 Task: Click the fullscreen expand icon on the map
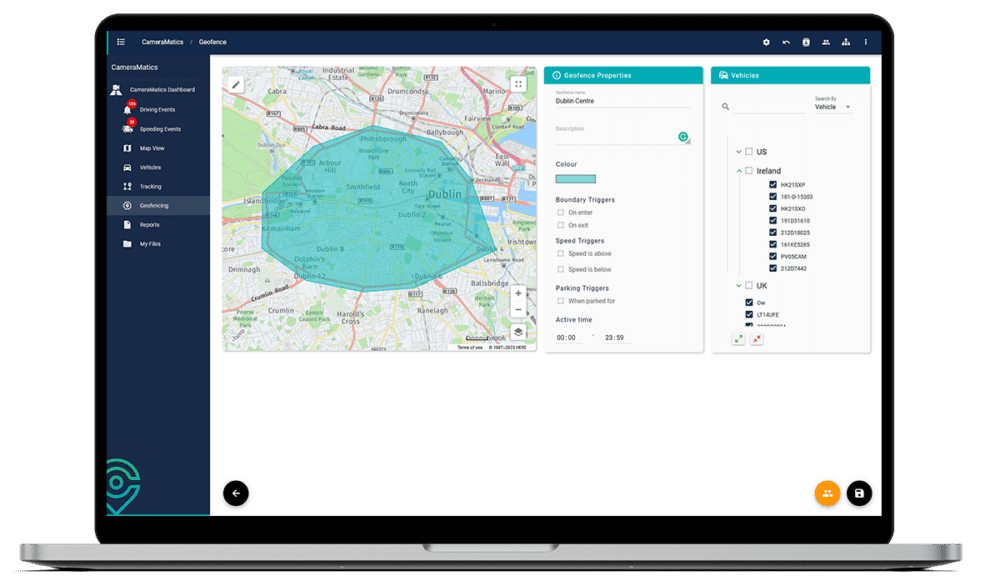pos(518,84)
